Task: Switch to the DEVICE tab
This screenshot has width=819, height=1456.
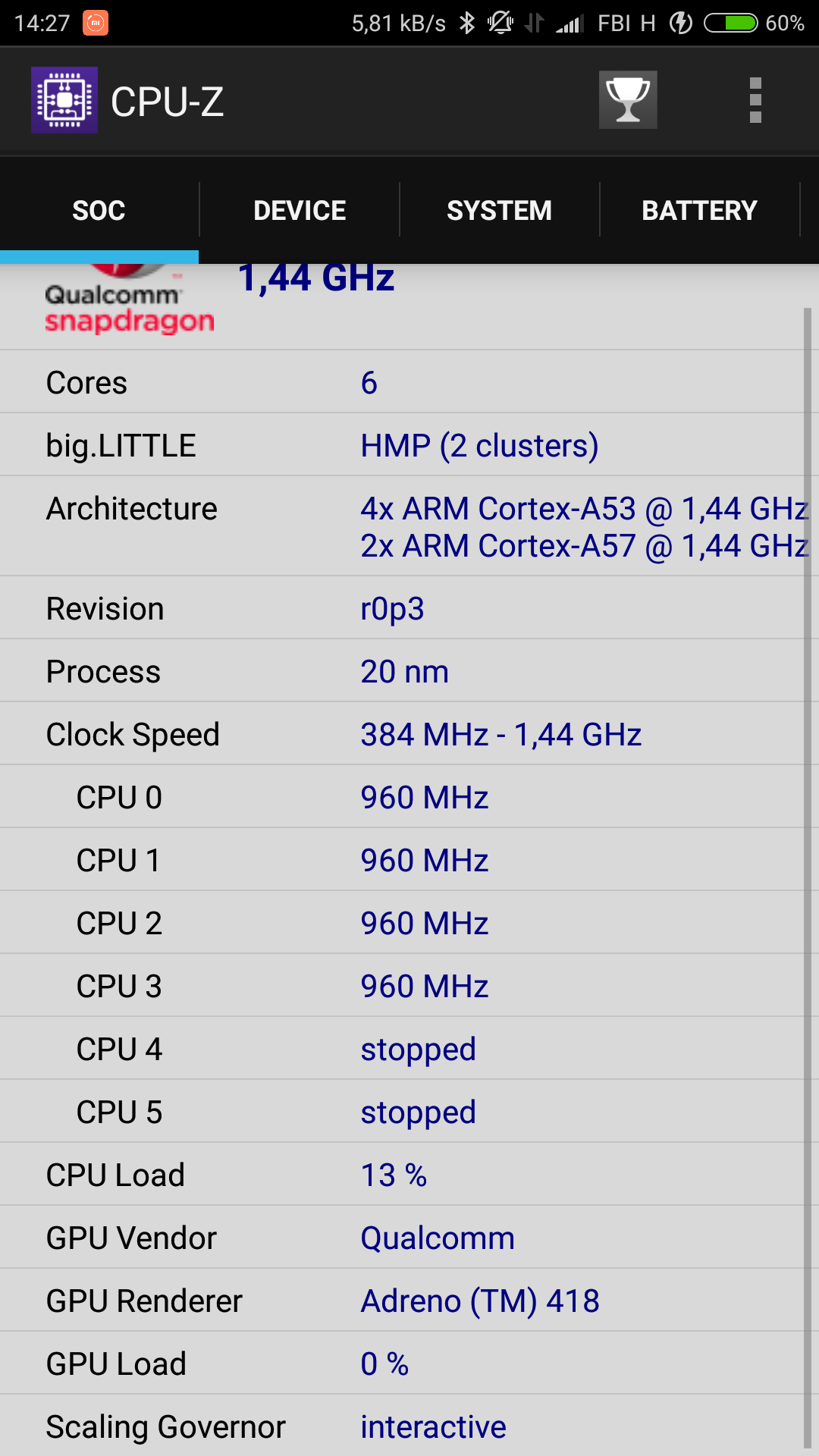Action: point(300,211)
